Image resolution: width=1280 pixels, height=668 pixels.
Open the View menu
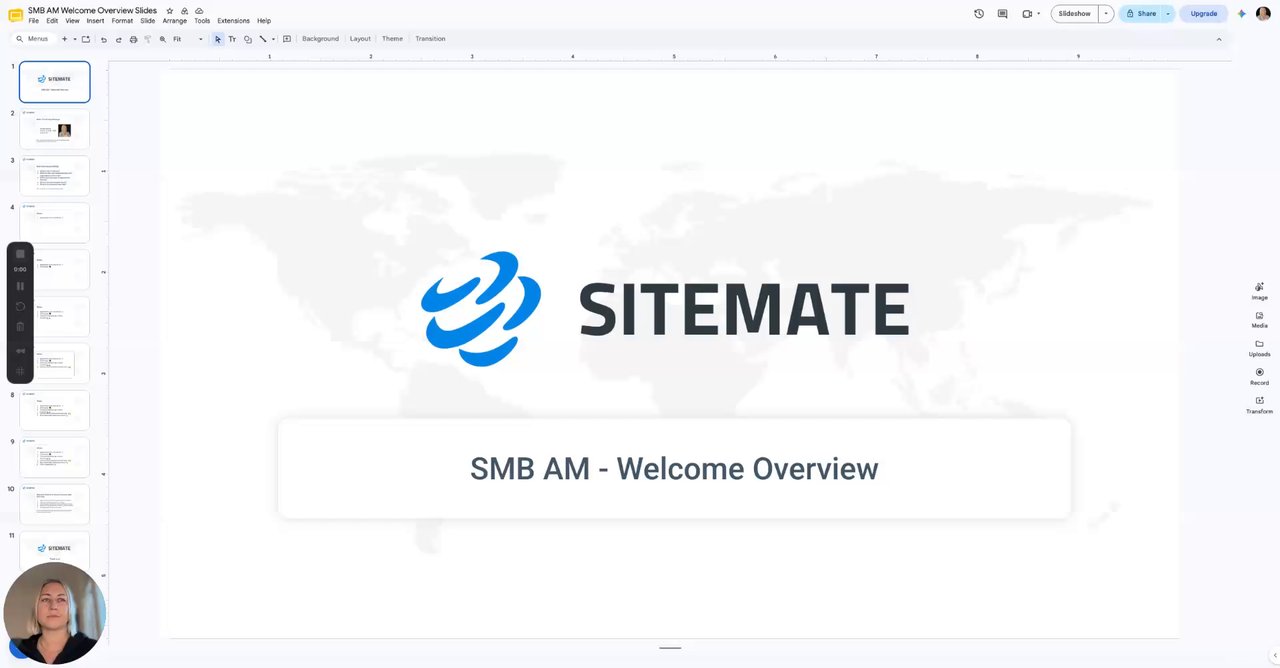pyautogui.click(x=72, y=21)
